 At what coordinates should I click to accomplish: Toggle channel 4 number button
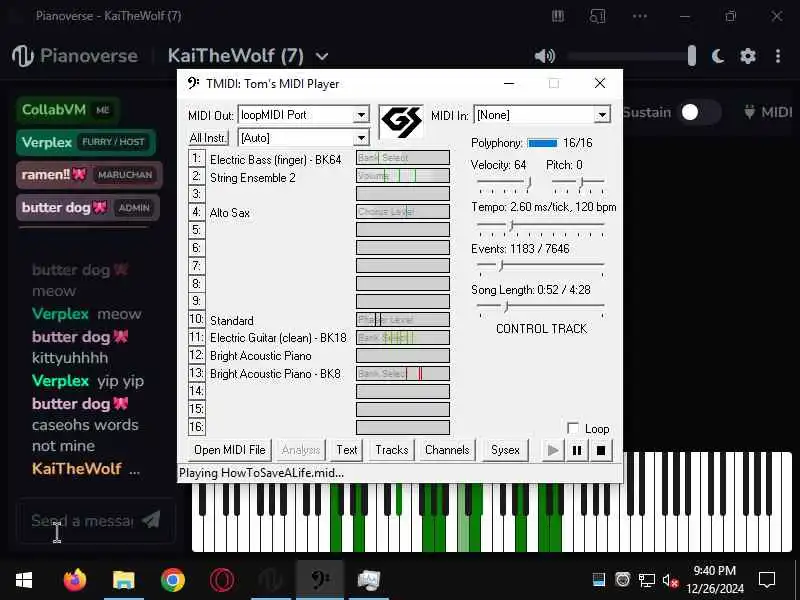point(196,212)
